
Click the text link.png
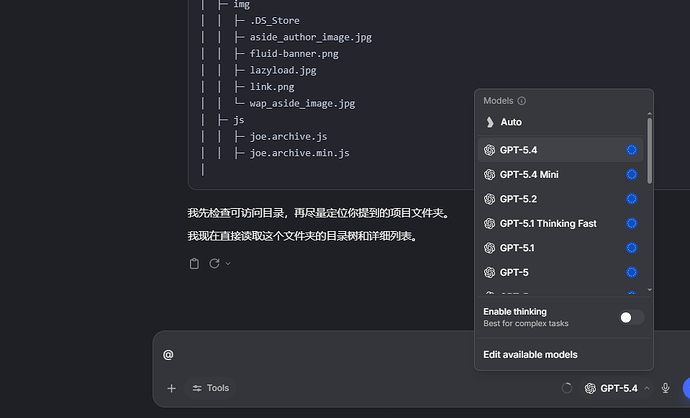(x=272, y=87)
